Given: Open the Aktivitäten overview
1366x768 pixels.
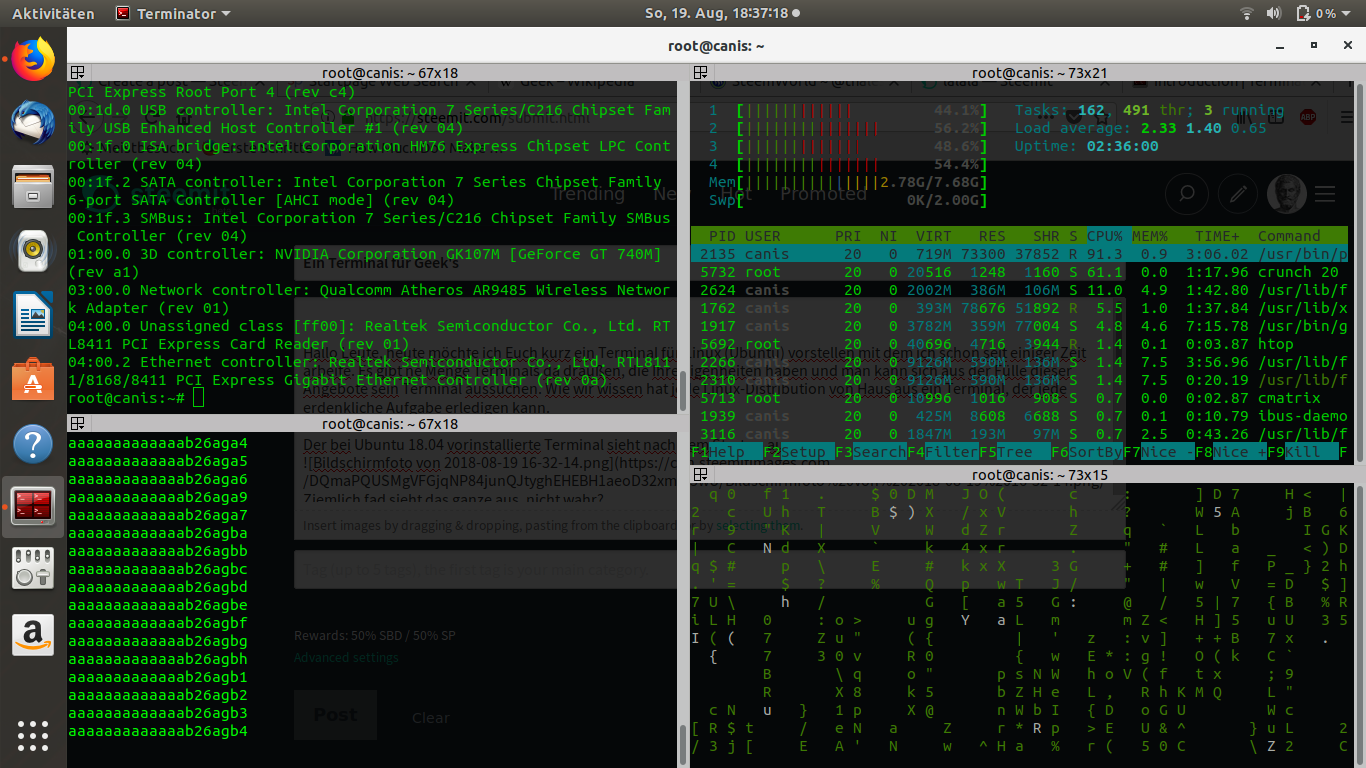Looking at the screenshot, I should coord(53,14).
